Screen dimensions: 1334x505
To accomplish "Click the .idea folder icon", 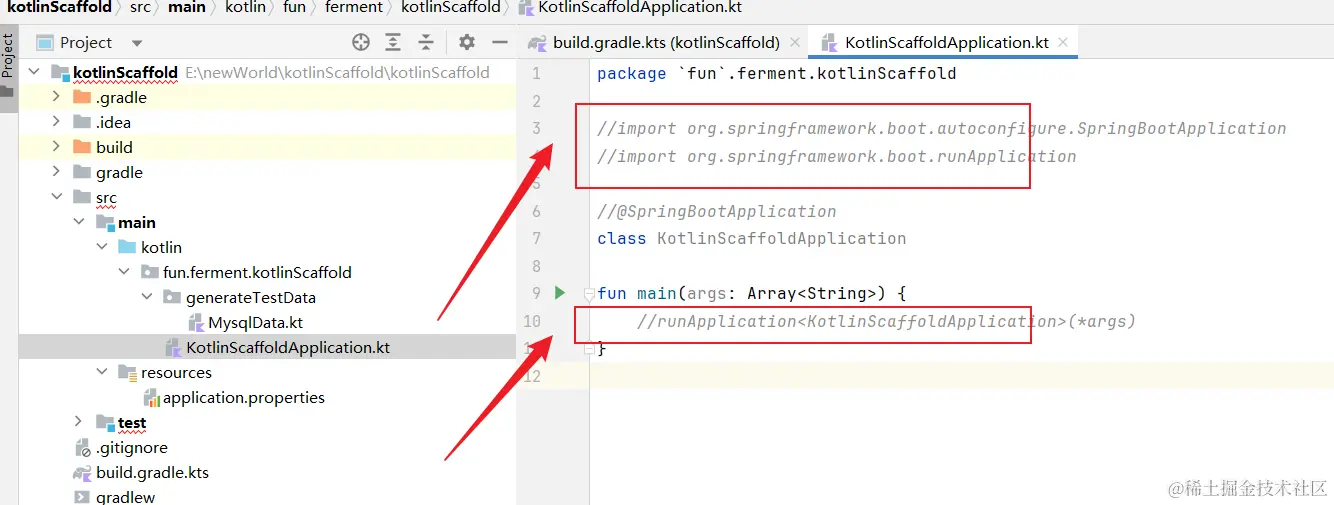I will pyautogui.click(x=82, y=122).
